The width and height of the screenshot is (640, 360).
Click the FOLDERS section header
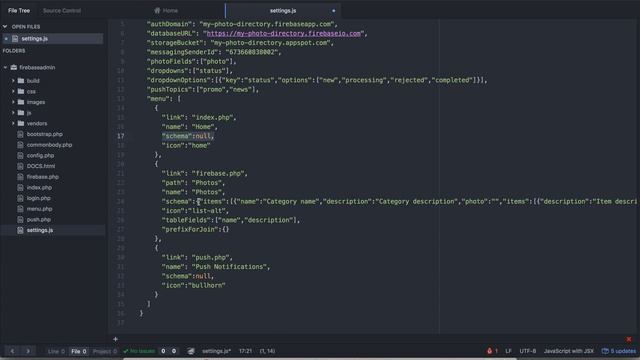(14, 51)
